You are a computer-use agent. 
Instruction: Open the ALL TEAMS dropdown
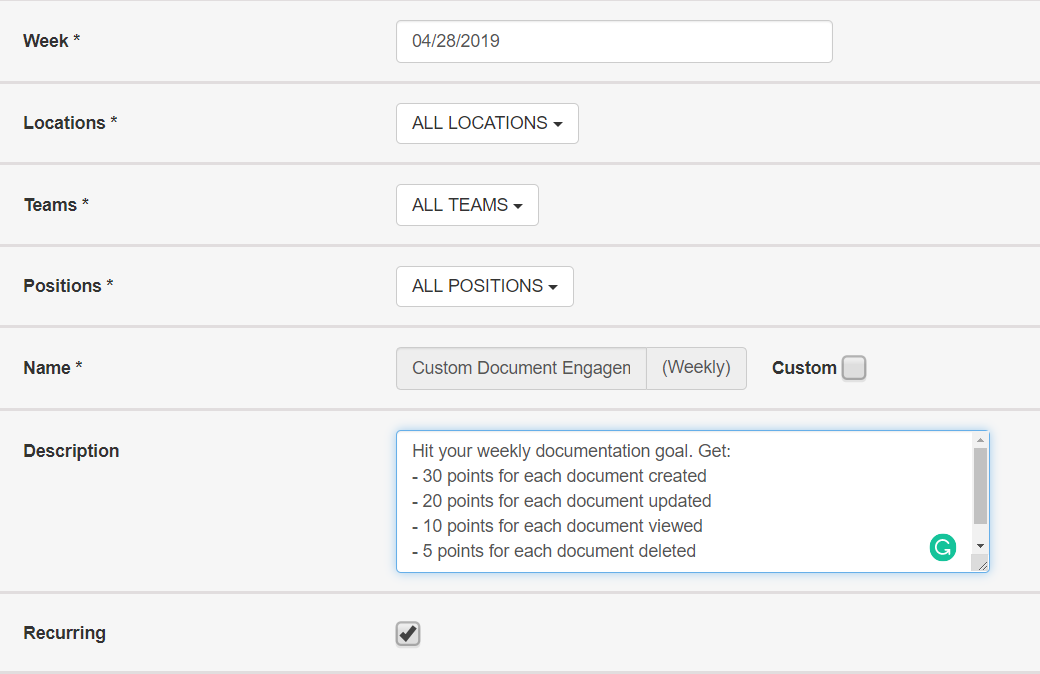(x=468, y=205)
